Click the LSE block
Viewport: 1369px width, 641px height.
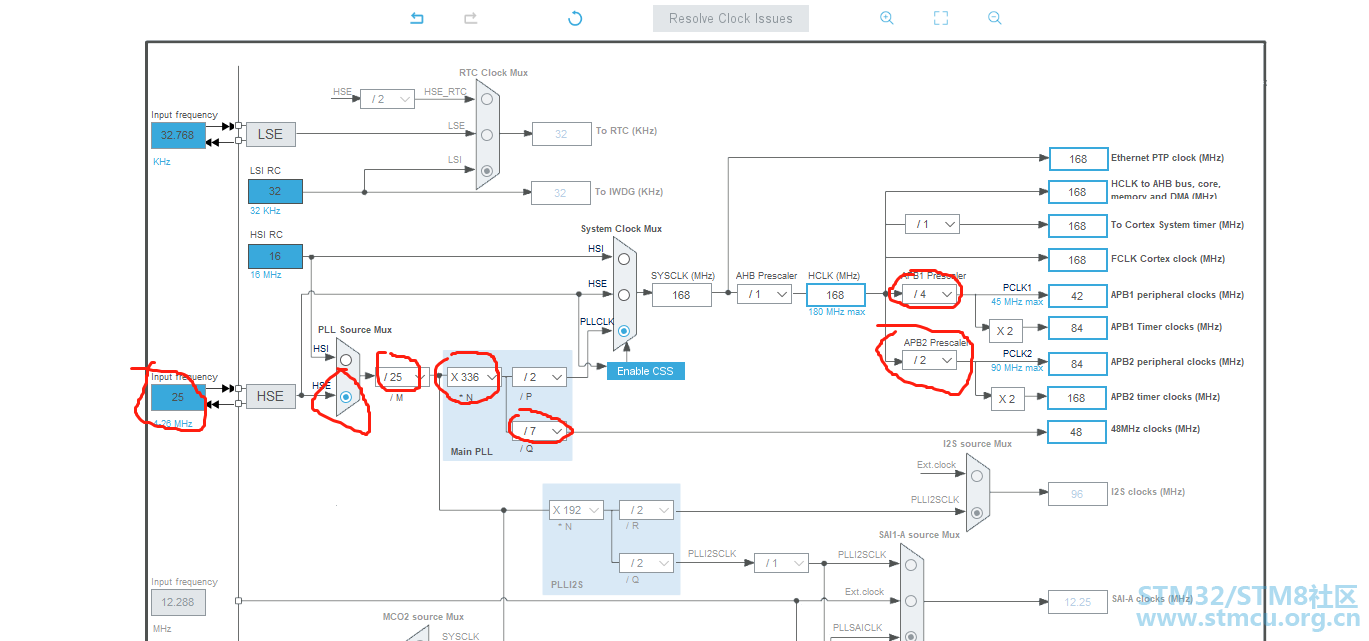pos(270,134)
